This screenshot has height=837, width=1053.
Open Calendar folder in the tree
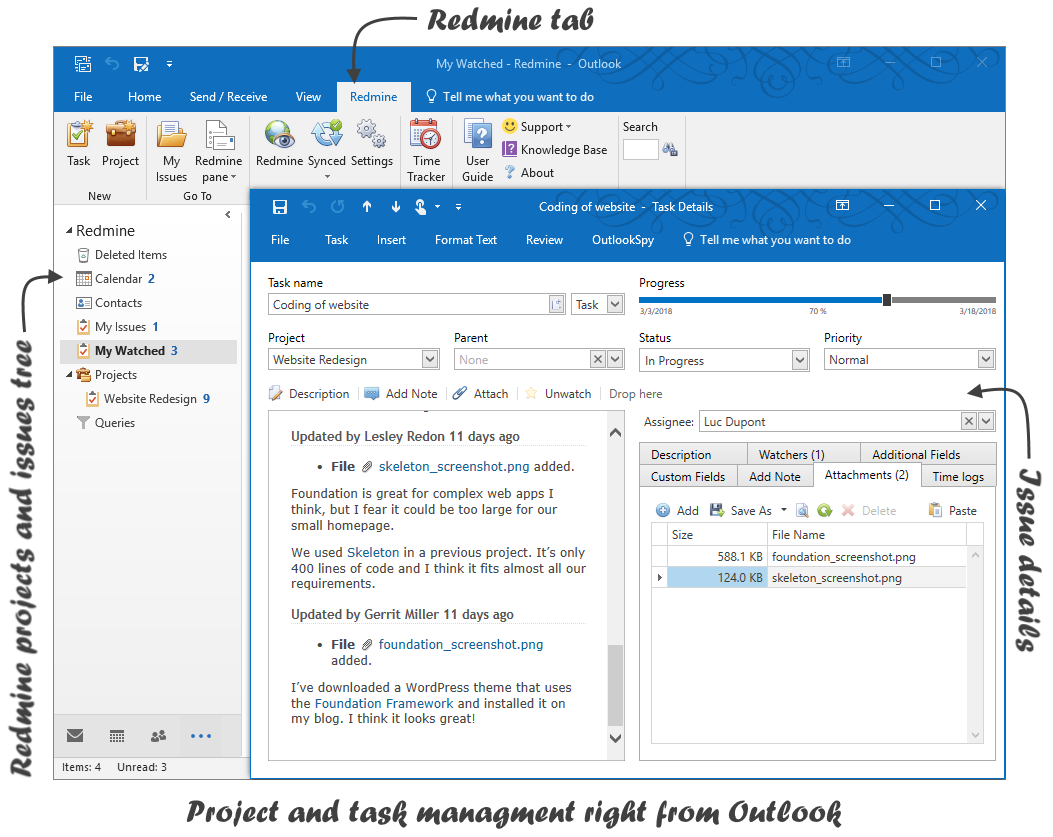click(116, 279)
